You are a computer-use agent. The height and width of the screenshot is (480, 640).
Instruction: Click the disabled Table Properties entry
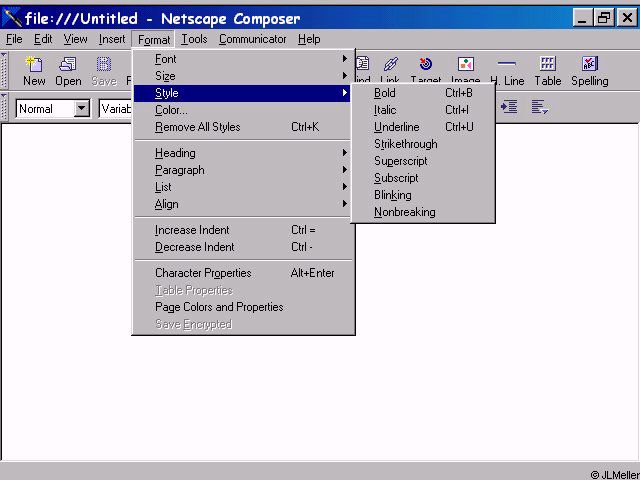(242, 290)
